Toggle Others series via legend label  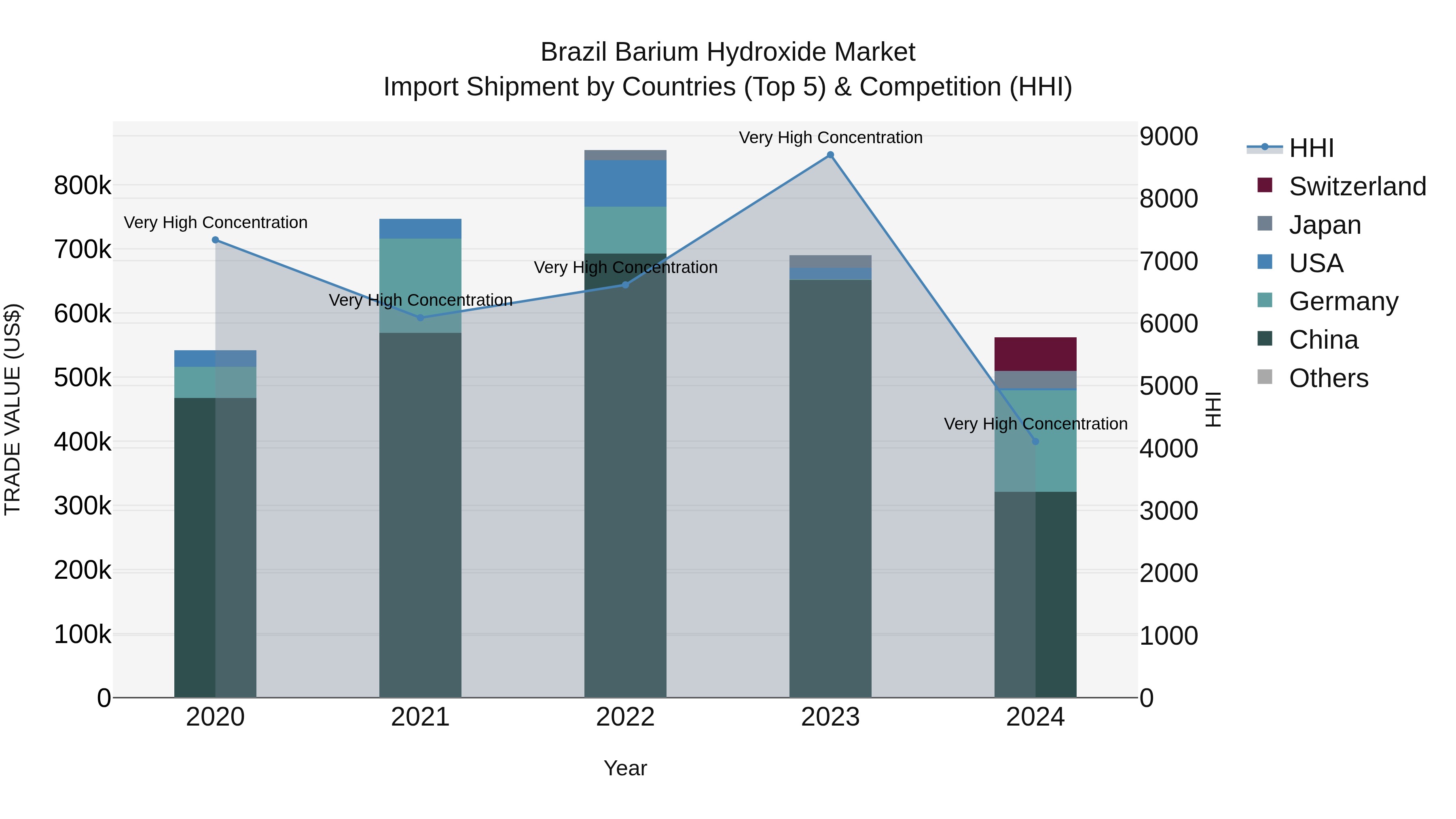[1329, 378]
